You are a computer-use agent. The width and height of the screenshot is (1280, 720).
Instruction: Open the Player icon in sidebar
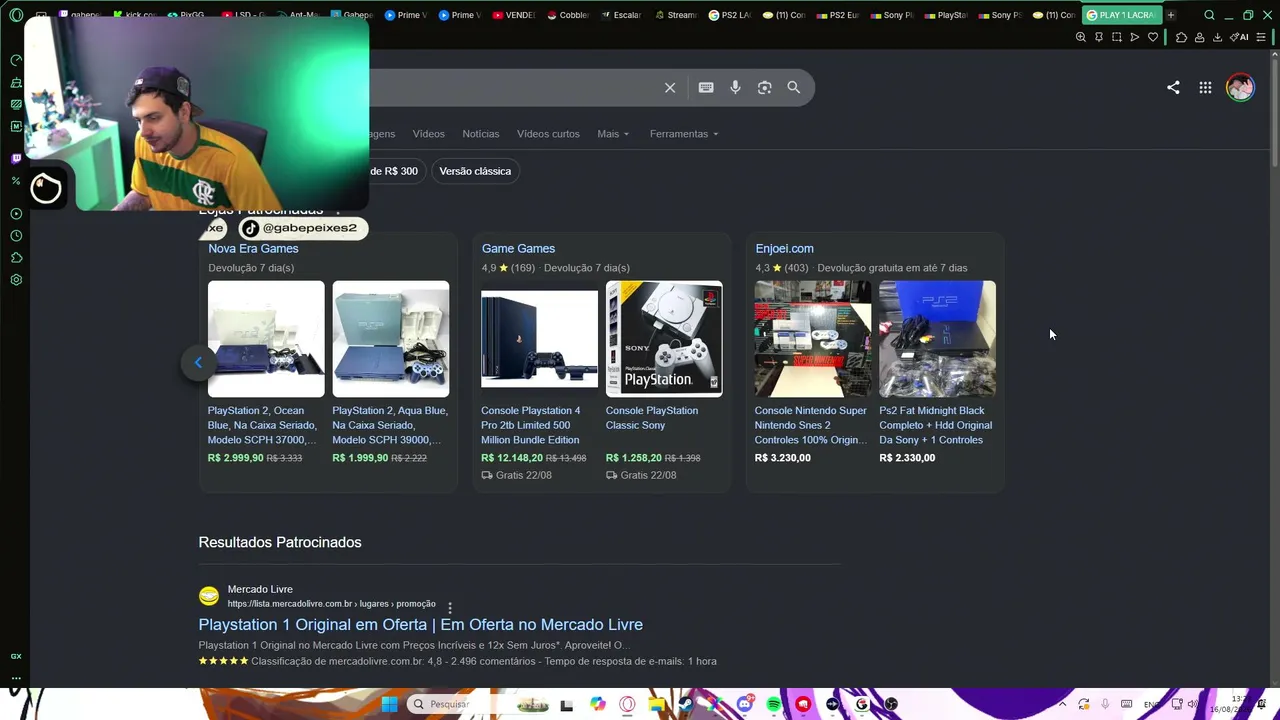(16, 214)
